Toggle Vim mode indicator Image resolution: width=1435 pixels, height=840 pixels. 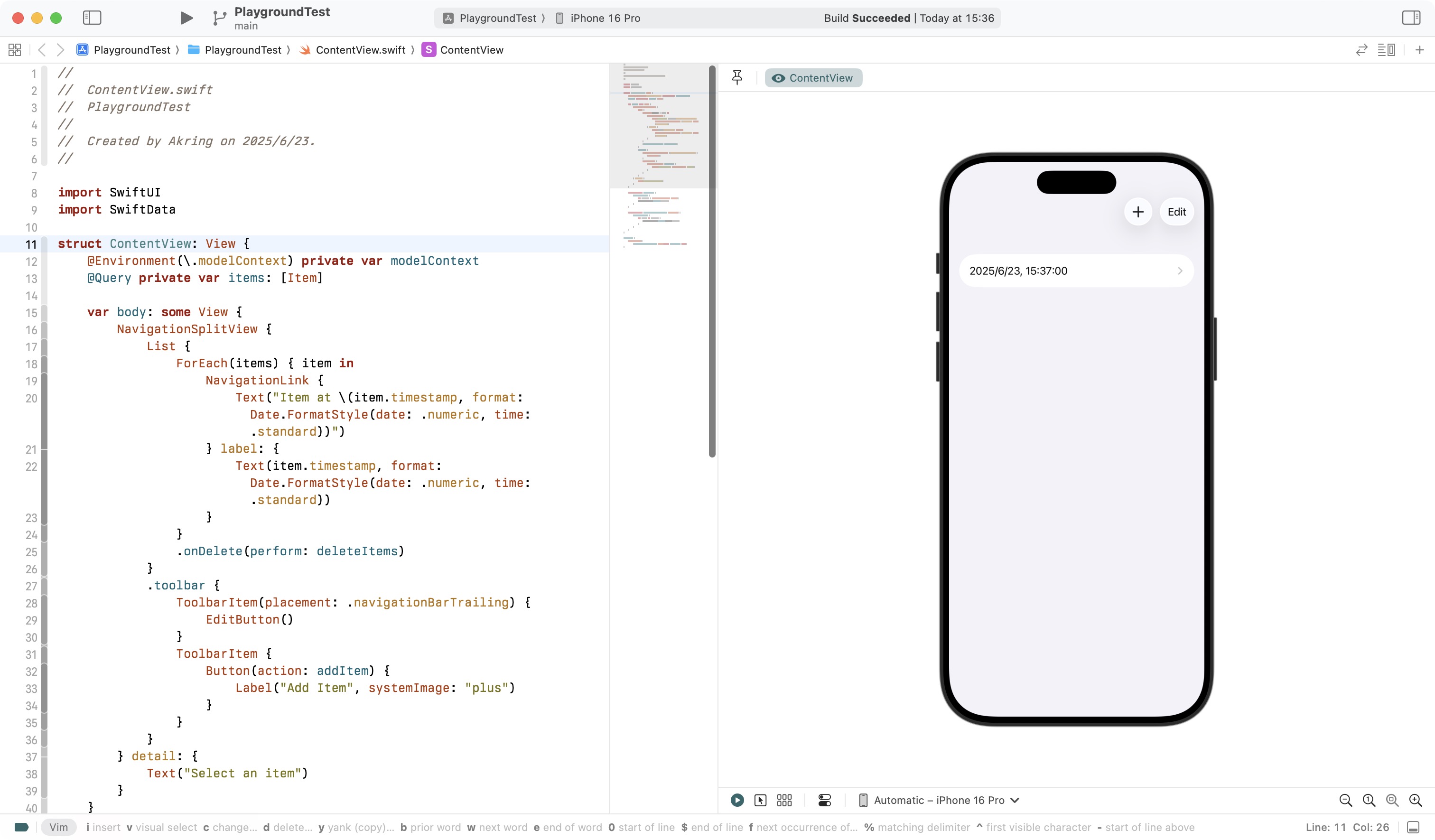pyautogui.click(x=59, y=828)
